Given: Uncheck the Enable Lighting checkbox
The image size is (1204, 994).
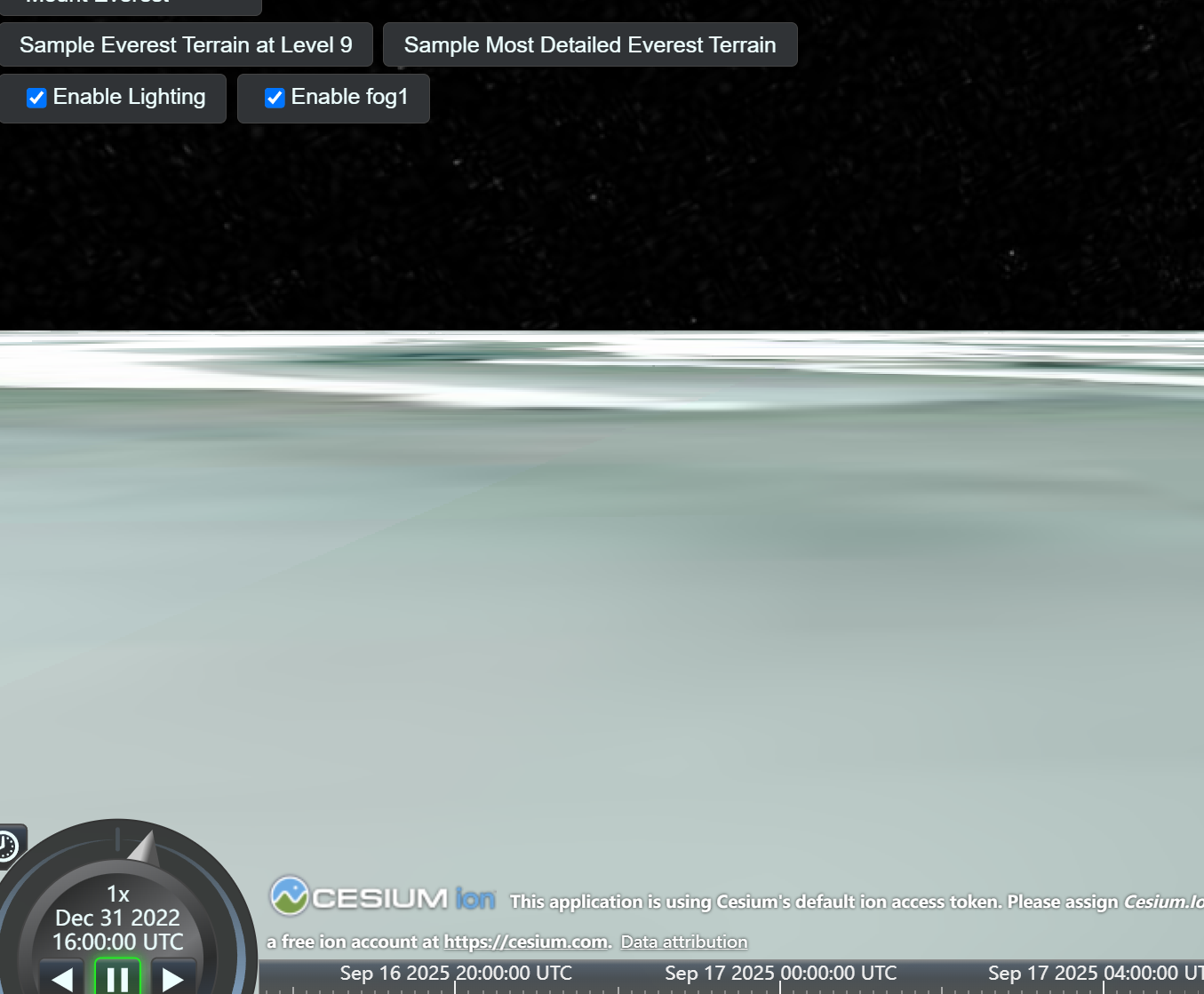Looking at the screenshot, I should [36, 98].
